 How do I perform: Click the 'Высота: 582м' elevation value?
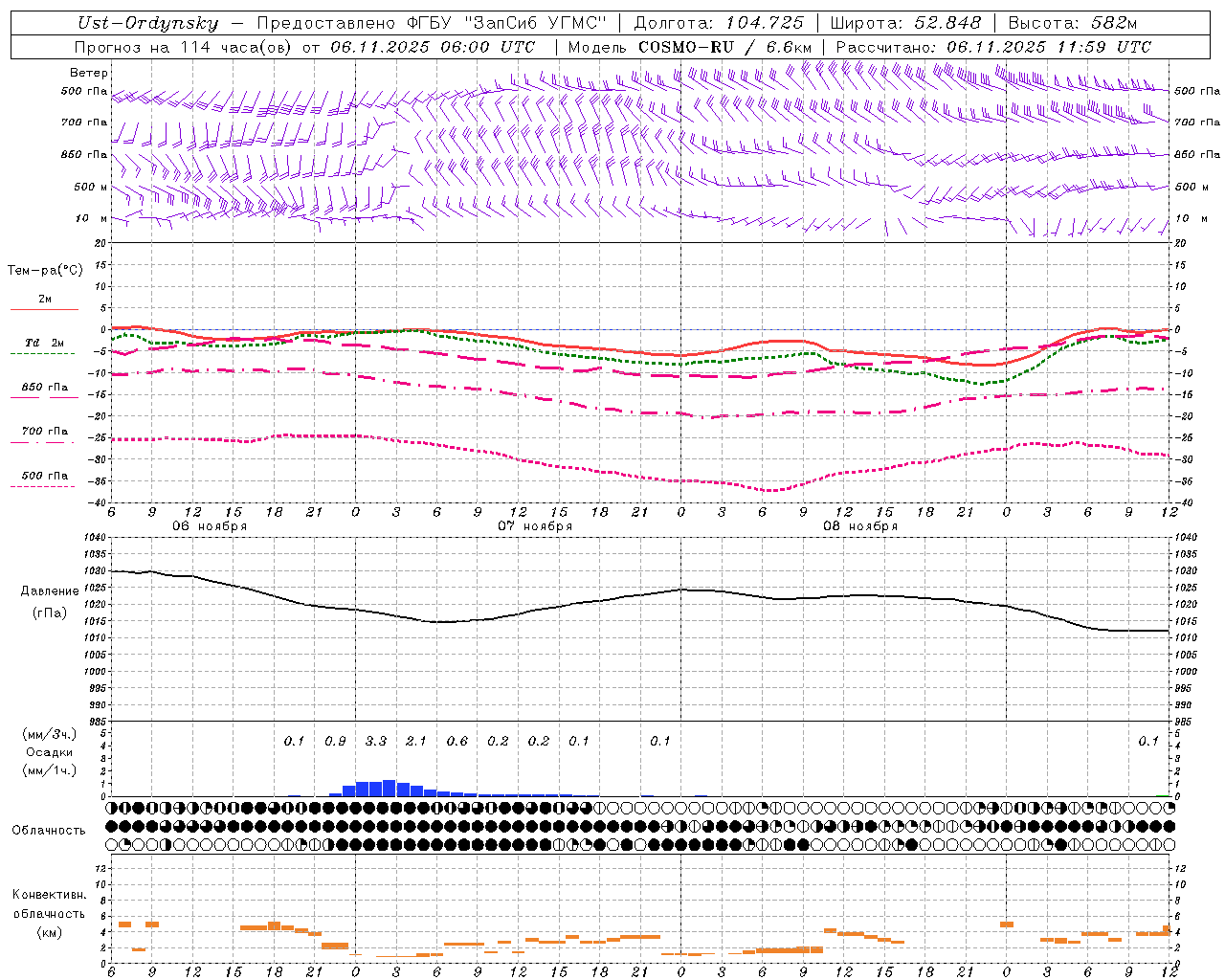pyautogui.click(x=1073, y=23)
